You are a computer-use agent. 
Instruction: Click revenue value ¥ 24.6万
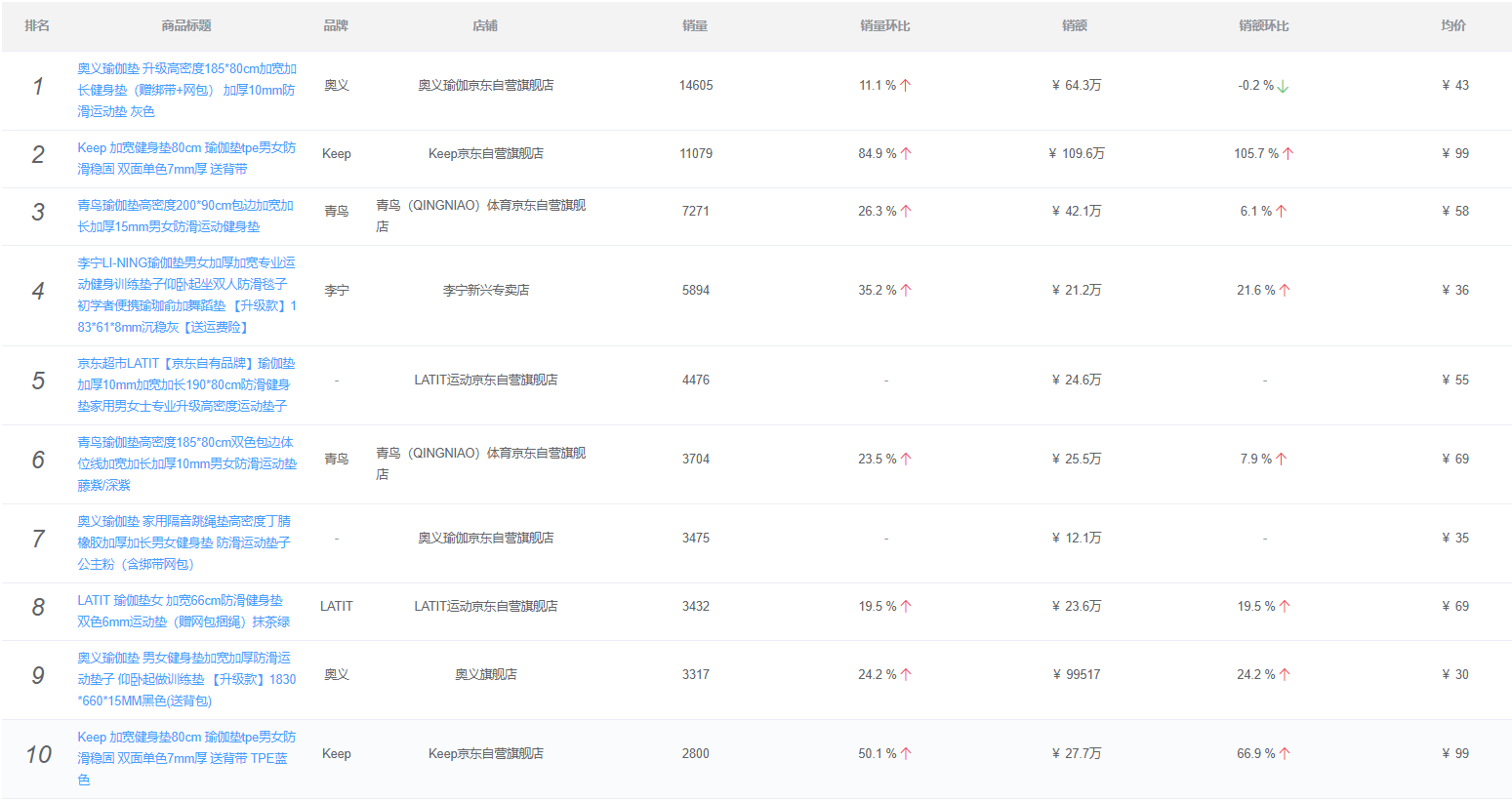(1077, 380)
